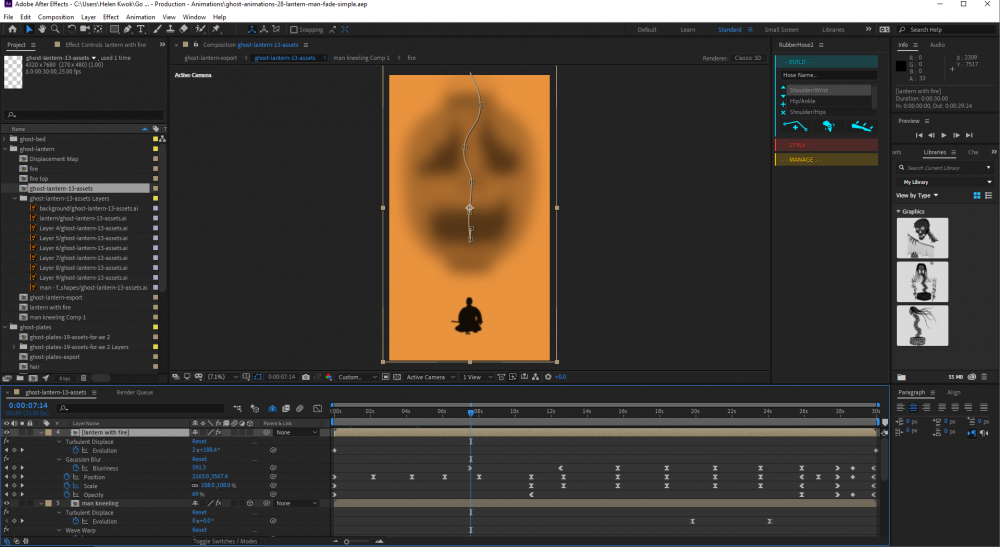The width and height of the screenshot is (1000, 547).
Task: Take snapshot with camera icon in viewer
Action: pyautogui.click(x=305, y=377)
